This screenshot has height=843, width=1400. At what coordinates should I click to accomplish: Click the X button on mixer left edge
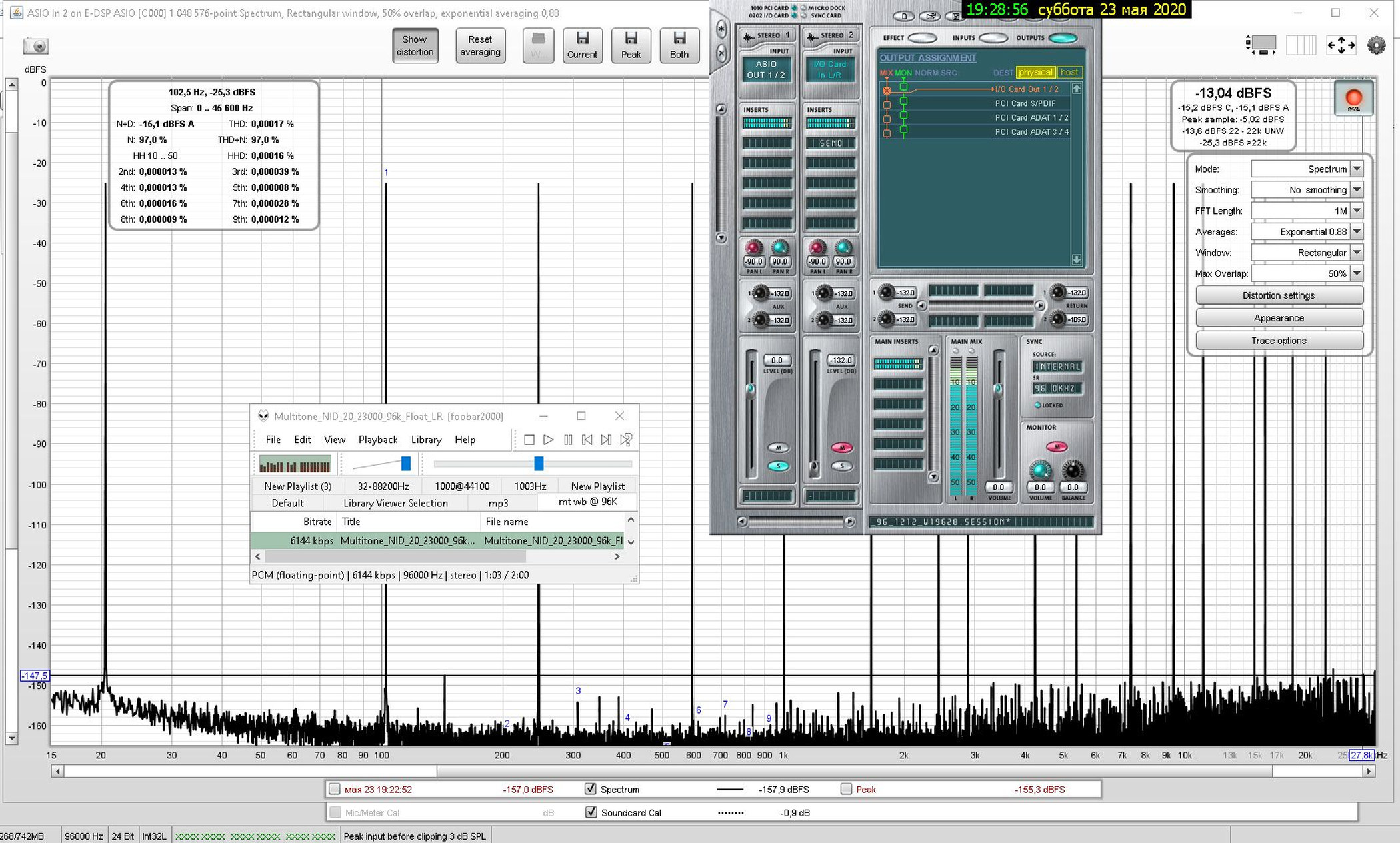(721, 53)
